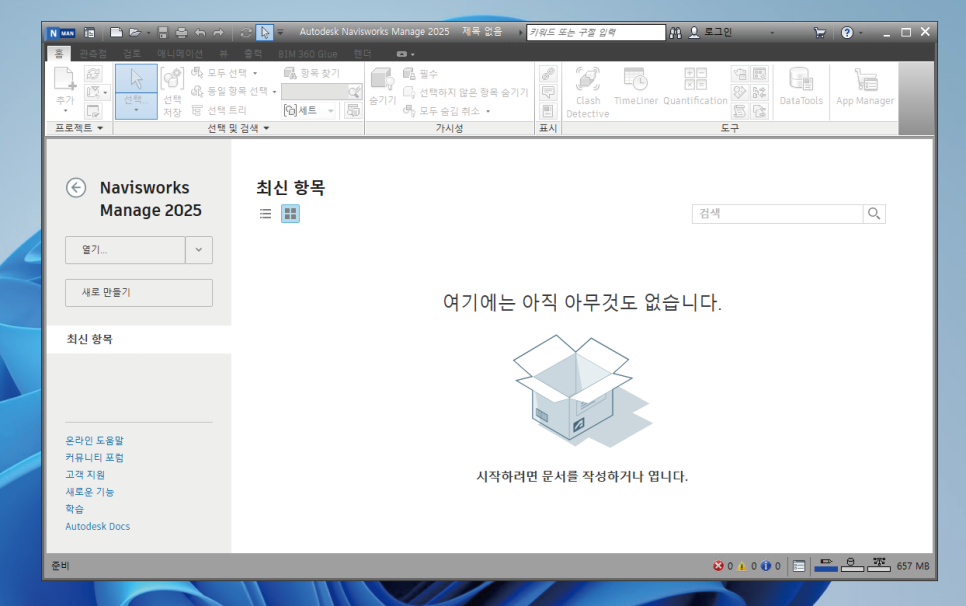Click the 선택 저장 icon
This screenshot has height=606, width=966.
(172, 92)
